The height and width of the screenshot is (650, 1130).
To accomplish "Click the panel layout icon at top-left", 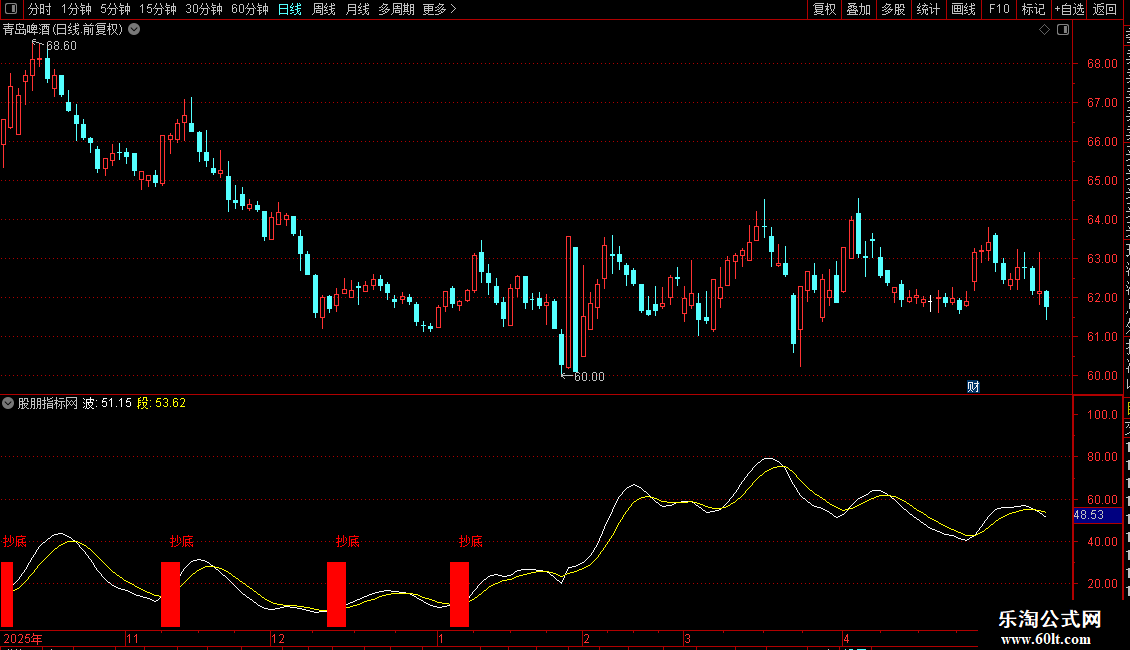I will tap(11, 9).
